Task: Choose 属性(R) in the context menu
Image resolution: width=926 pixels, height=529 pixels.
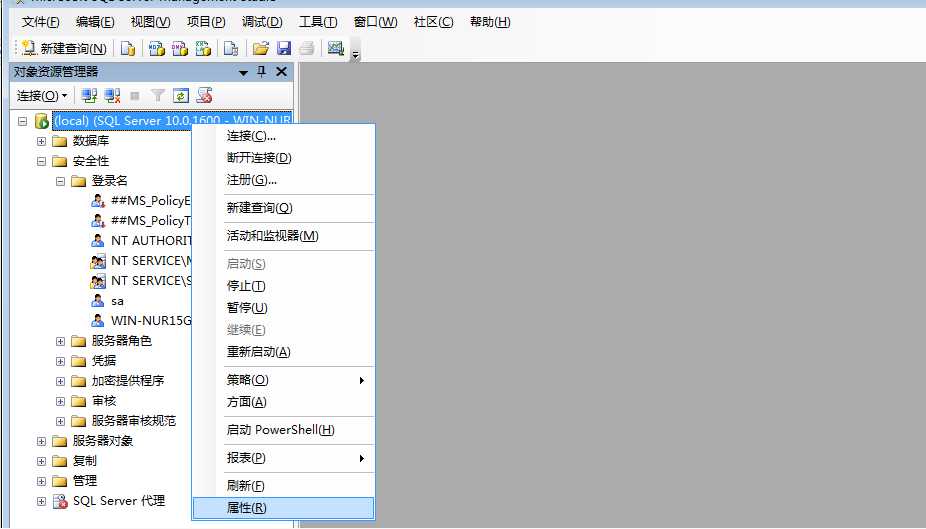Action: tap(283, 508)
